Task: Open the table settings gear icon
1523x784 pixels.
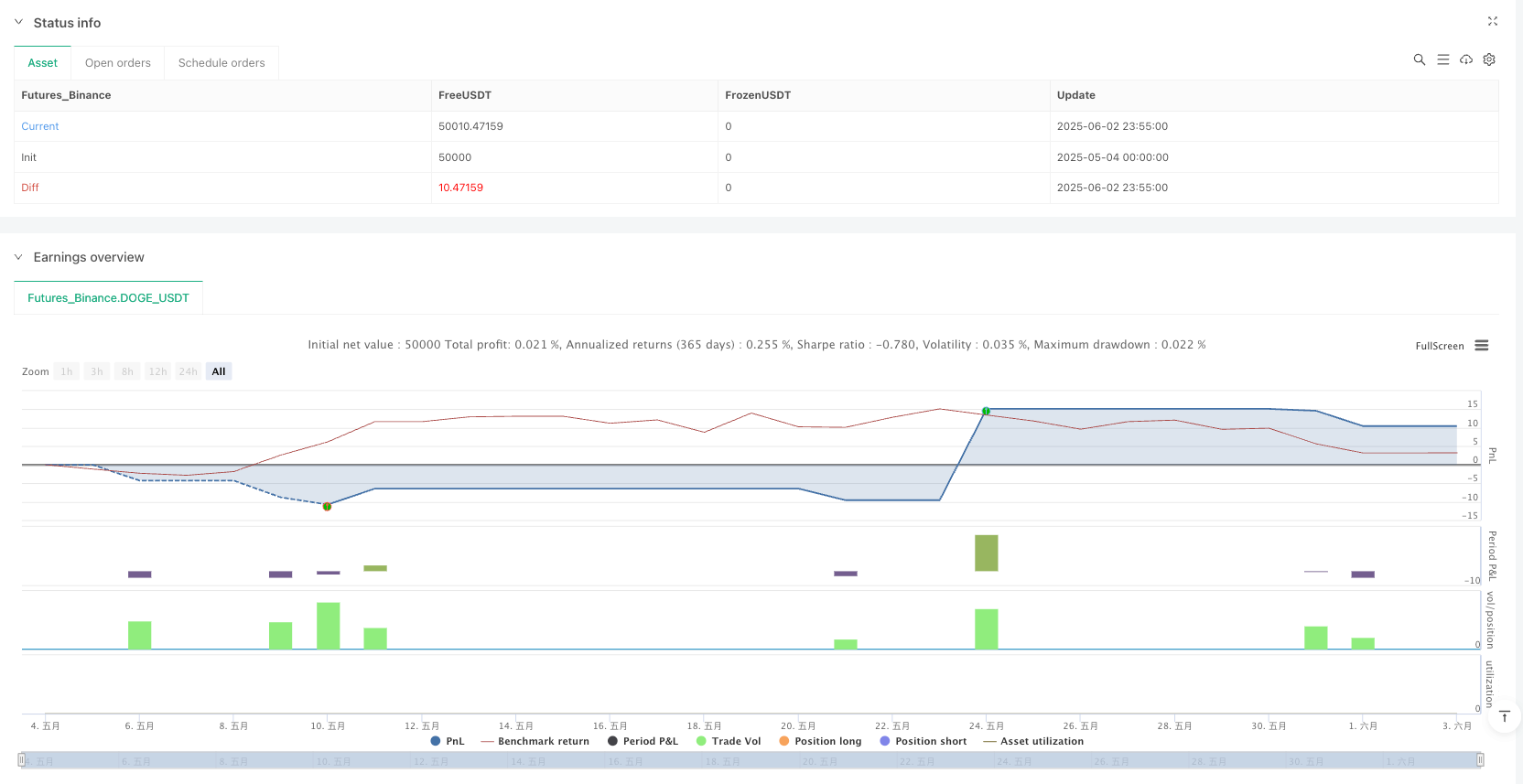Action: click(x=1489, y=59)
